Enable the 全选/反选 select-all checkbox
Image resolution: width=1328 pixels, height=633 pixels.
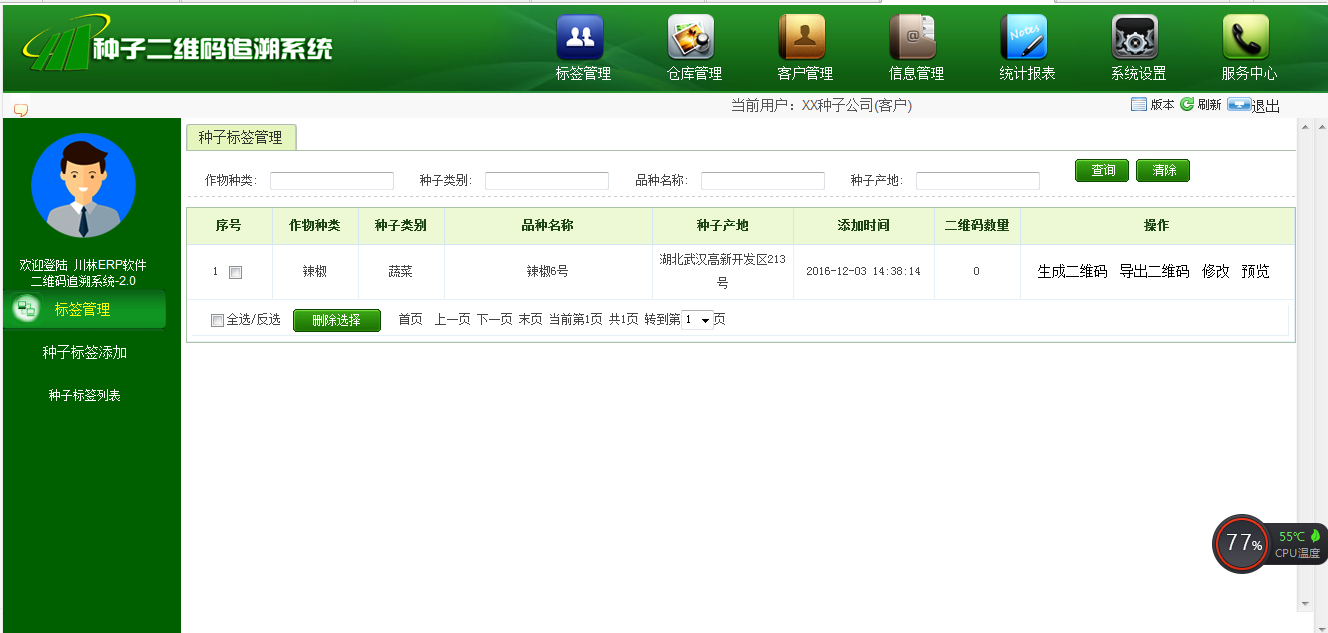point(216,319)
